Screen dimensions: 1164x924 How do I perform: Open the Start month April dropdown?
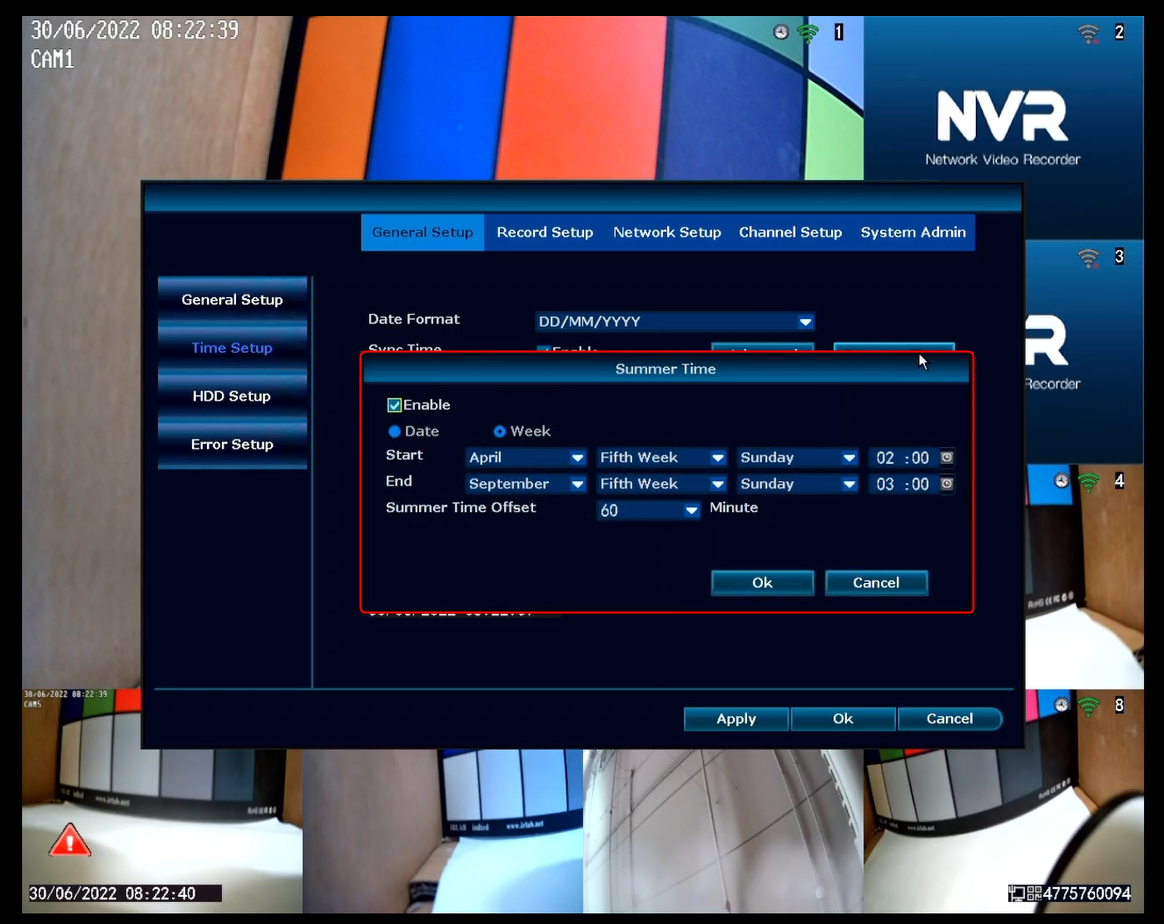click(526, 458)
